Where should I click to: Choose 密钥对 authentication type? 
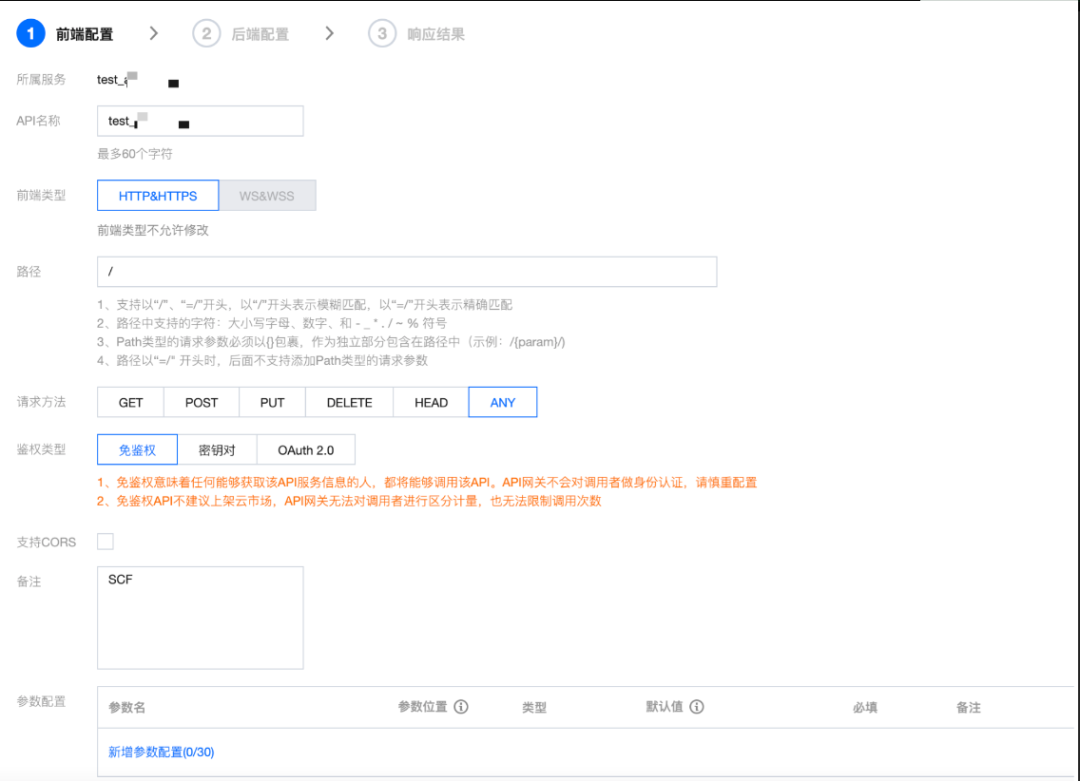click(x=217, y=450)
